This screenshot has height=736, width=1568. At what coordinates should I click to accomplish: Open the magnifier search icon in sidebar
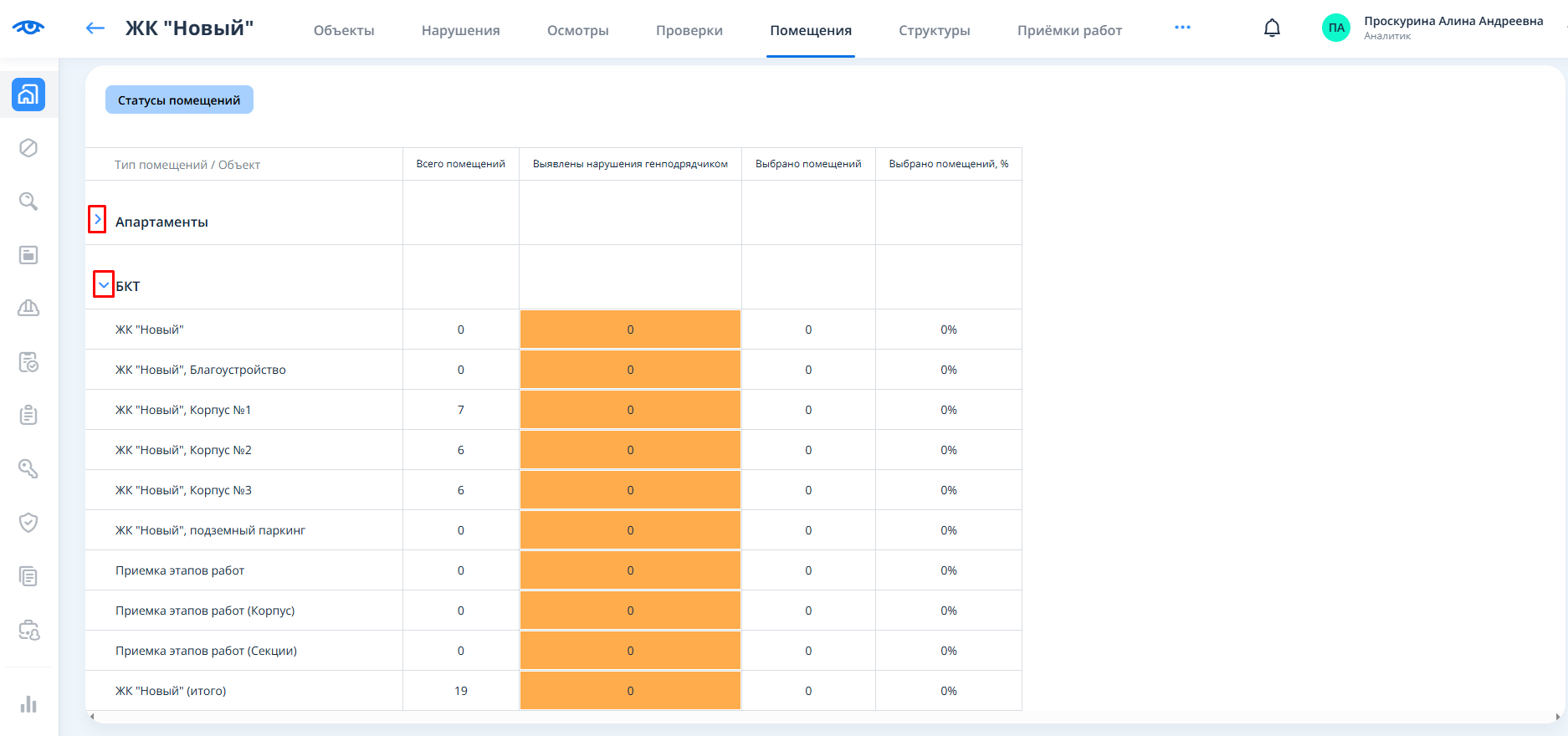[x=28, y=202]
